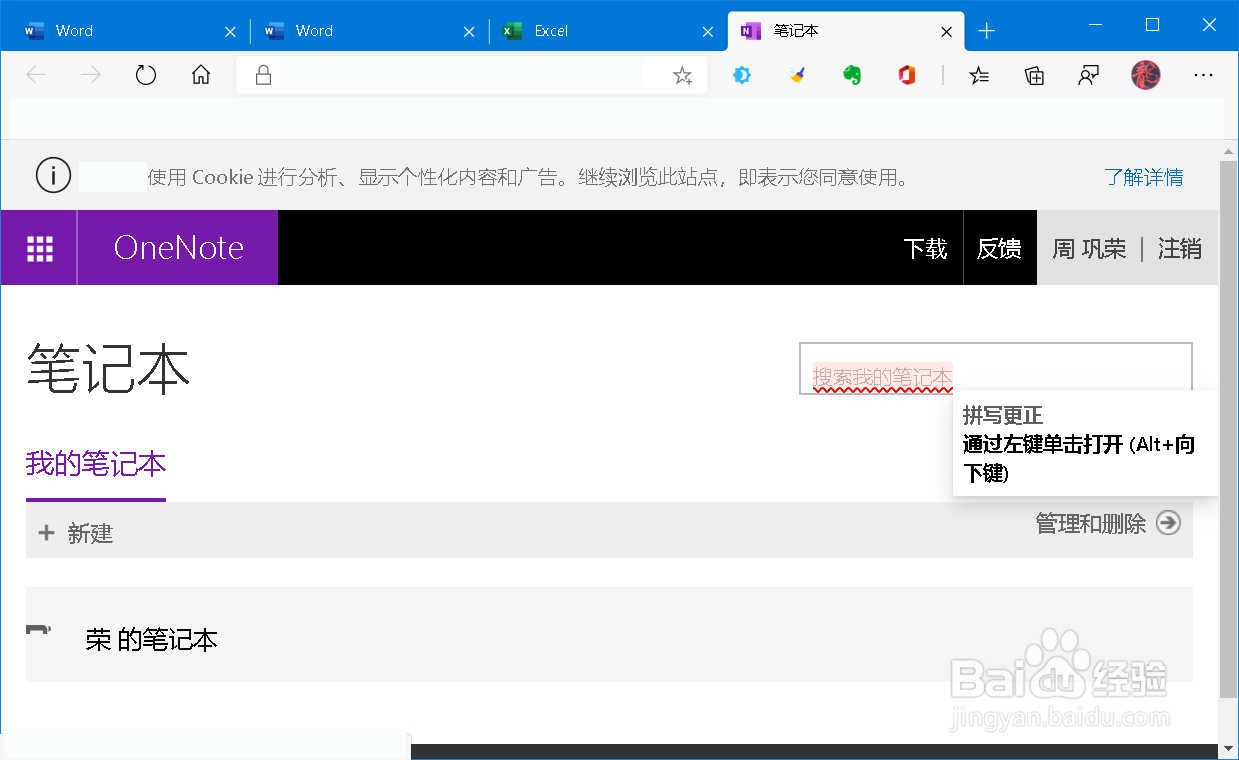1239x760 pixels.
Task: Close the 笔记本 OneNote tab
Action: coord(947,32)
